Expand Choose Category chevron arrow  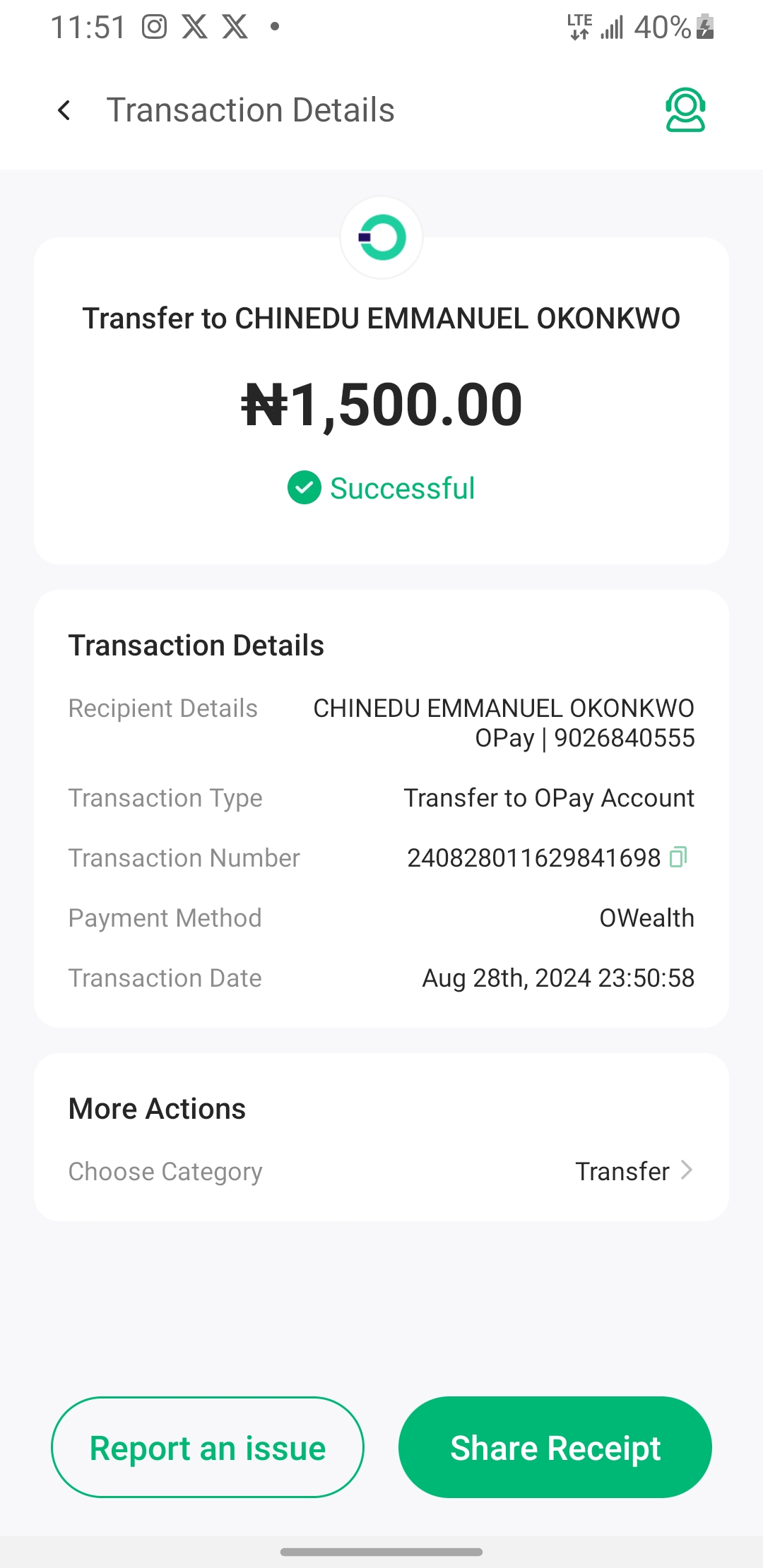(x=686, y=1170)
